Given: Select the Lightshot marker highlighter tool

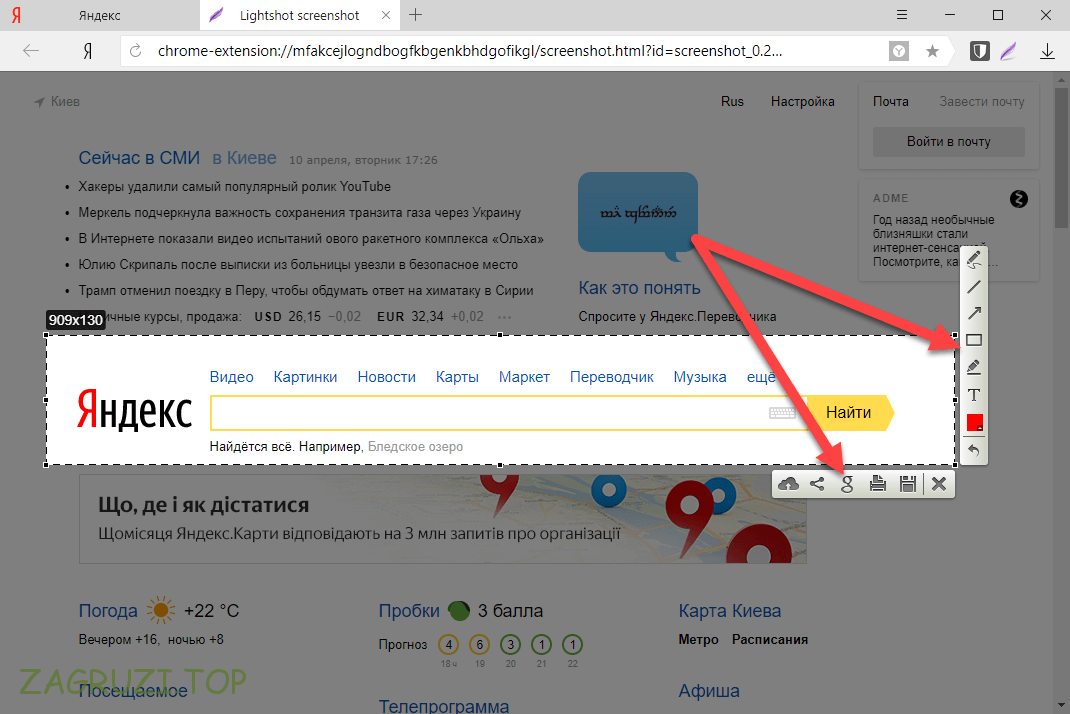Looking at the screenshot, I should pyautogui.click(x=974, y=367).
